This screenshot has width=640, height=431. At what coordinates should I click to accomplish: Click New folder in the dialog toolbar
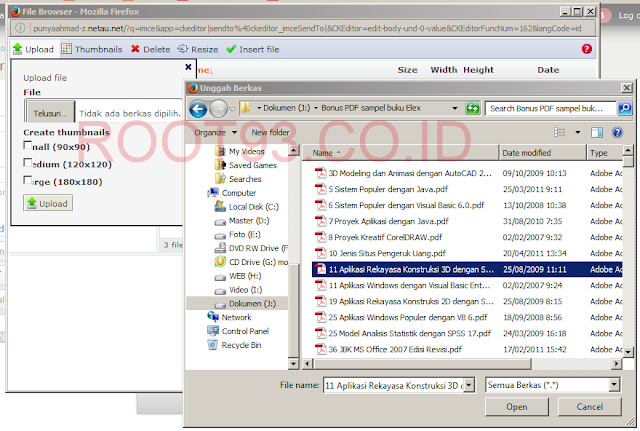pos(270,133)
